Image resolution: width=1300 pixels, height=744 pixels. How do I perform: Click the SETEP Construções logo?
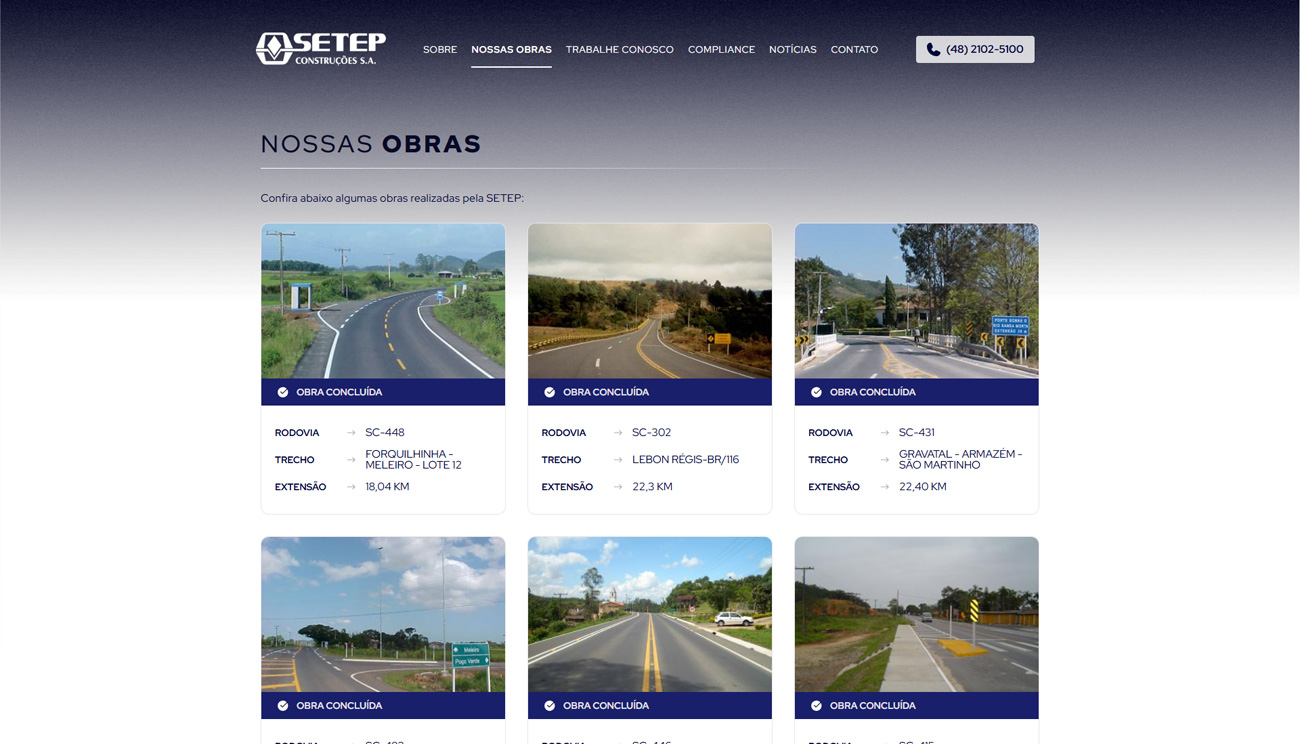(x=320, y=48)
